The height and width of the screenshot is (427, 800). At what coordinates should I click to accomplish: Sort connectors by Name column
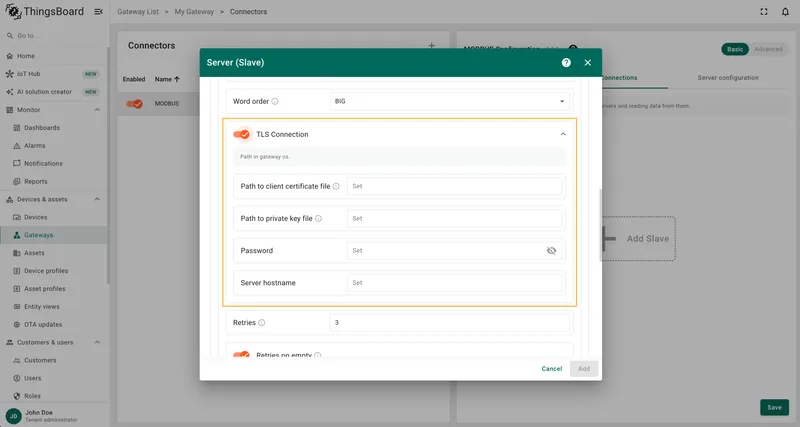(x=167, y=79)
